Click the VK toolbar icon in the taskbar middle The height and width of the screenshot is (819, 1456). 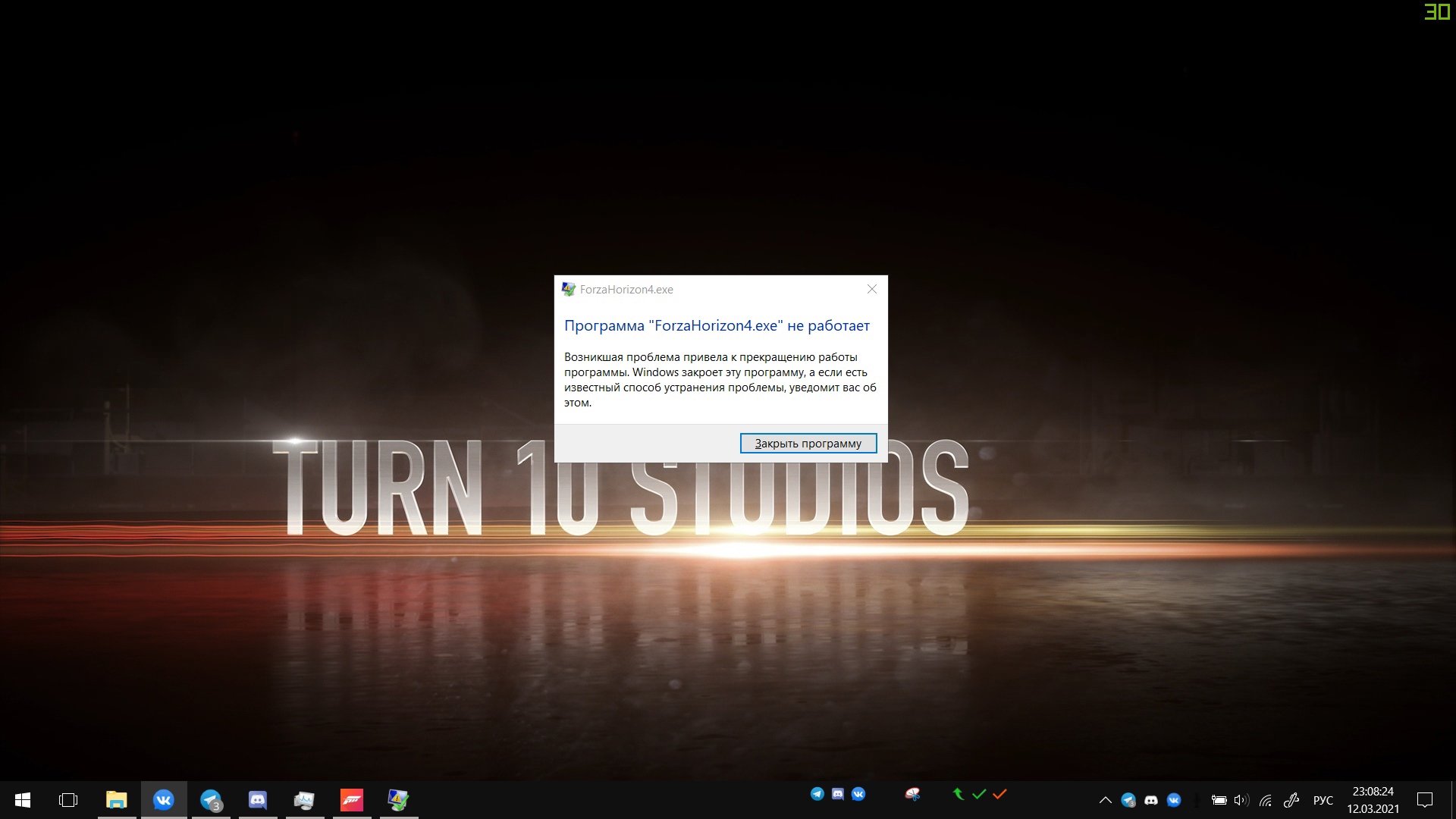(x=858, y=794)
